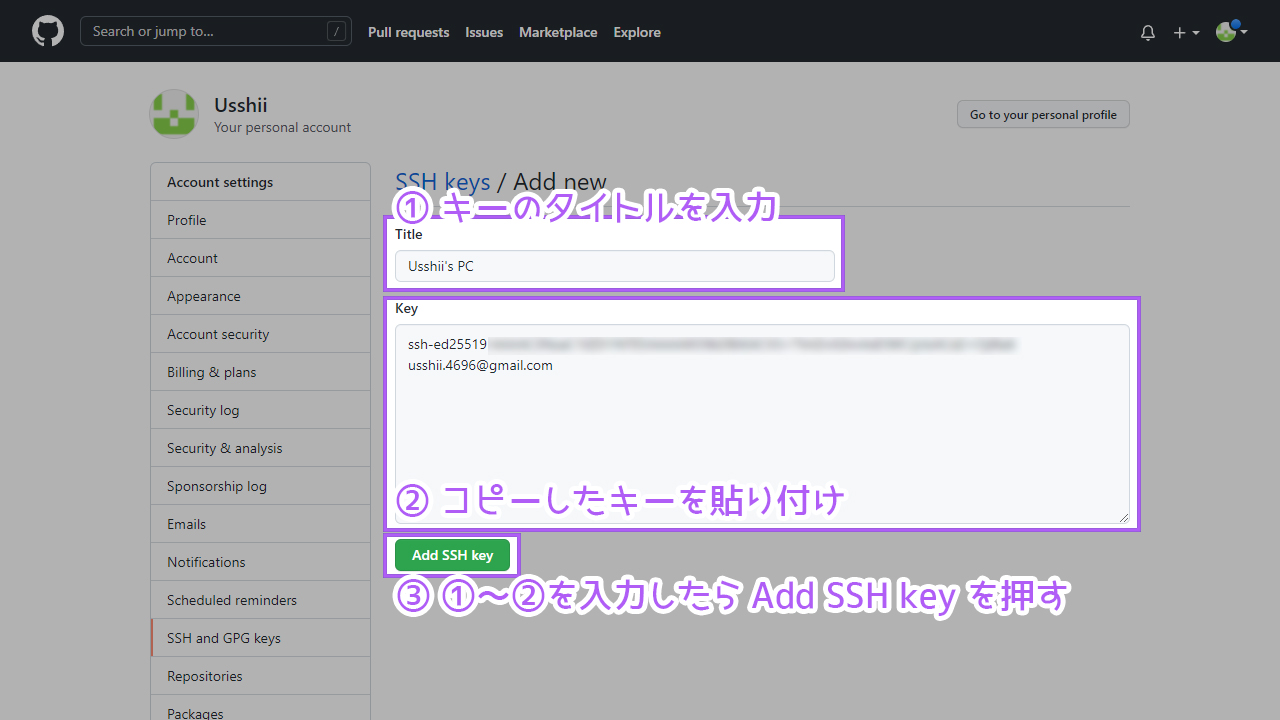This screenshot has height=720, width=1280.
Task: Click the slash shortcut hint in search
Action: pos(336,31)
